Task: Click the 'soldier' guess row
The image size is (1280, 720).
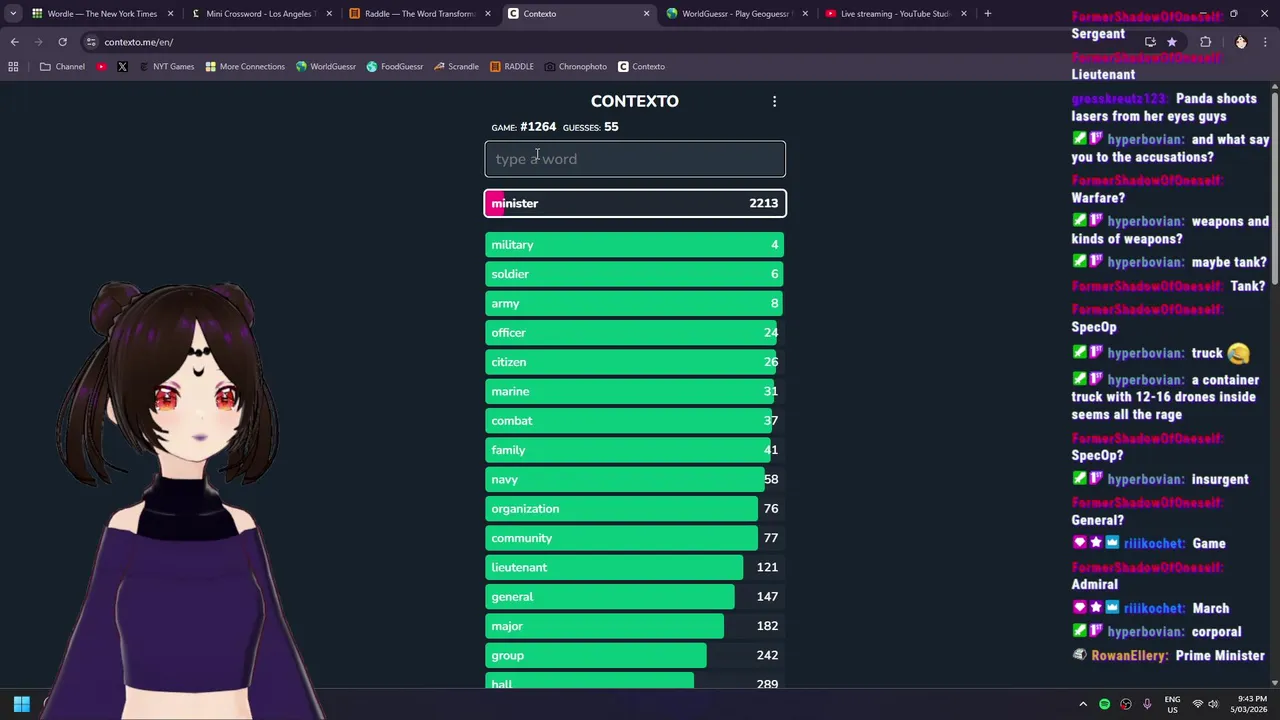Action: (x=635, y=274)
